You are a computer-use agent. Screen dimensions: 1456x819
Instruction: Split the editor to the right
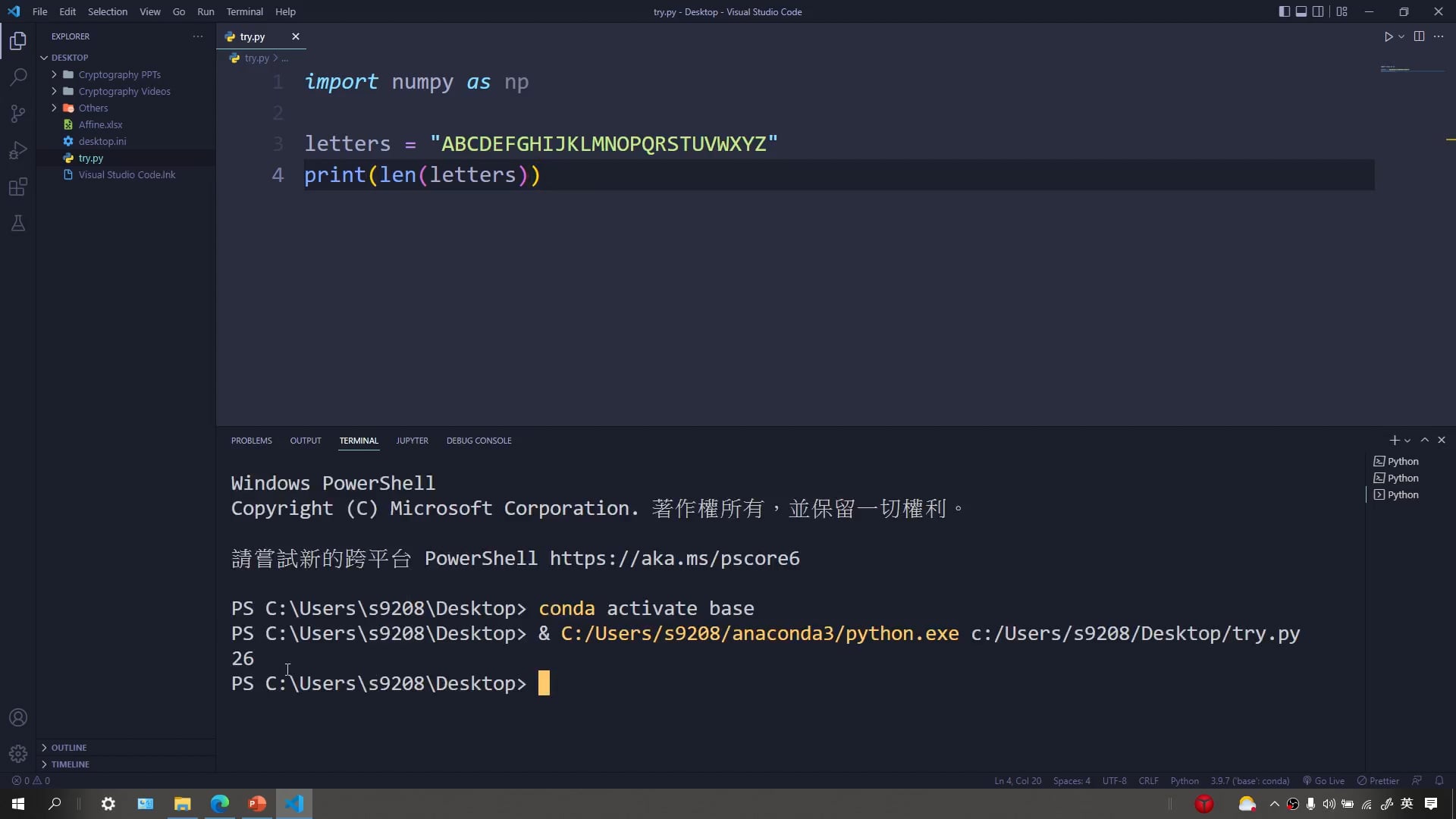point(1419,36)
